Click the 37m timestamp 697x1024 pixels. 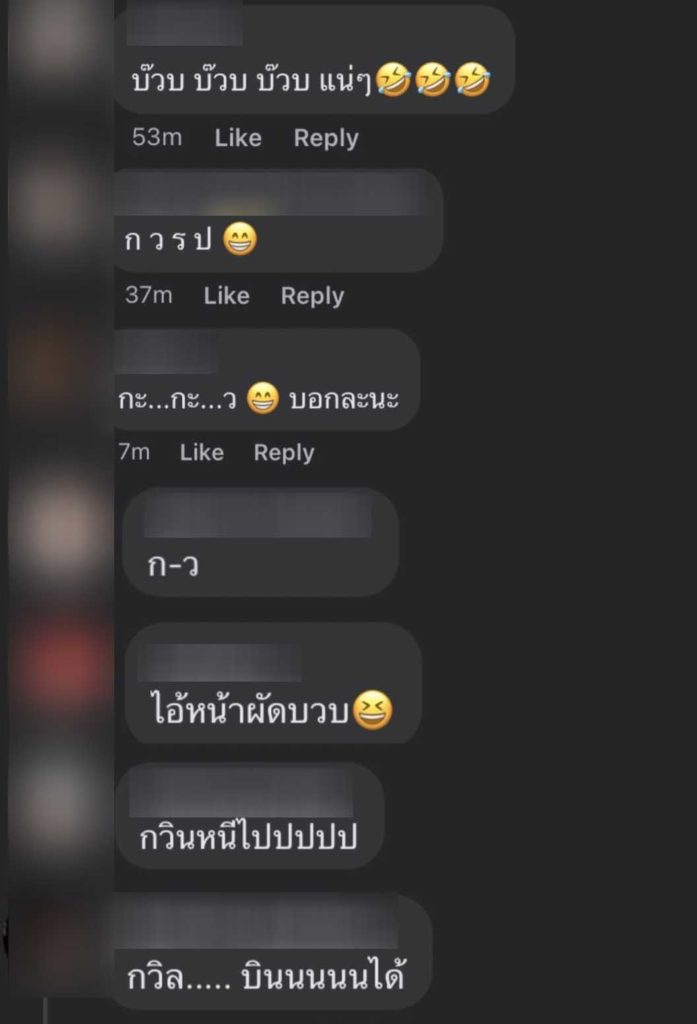point(149,295)
